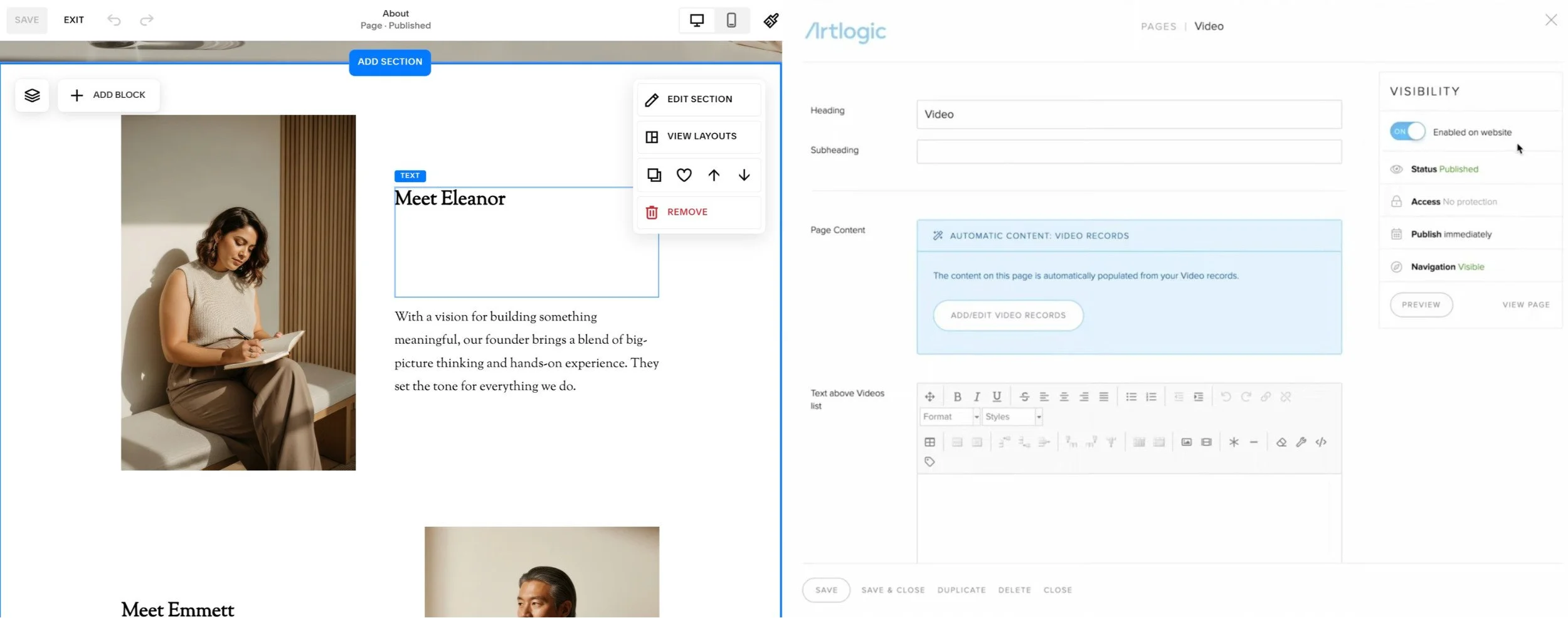
Task: Click Save & Close
Action: tap(893, 590)
